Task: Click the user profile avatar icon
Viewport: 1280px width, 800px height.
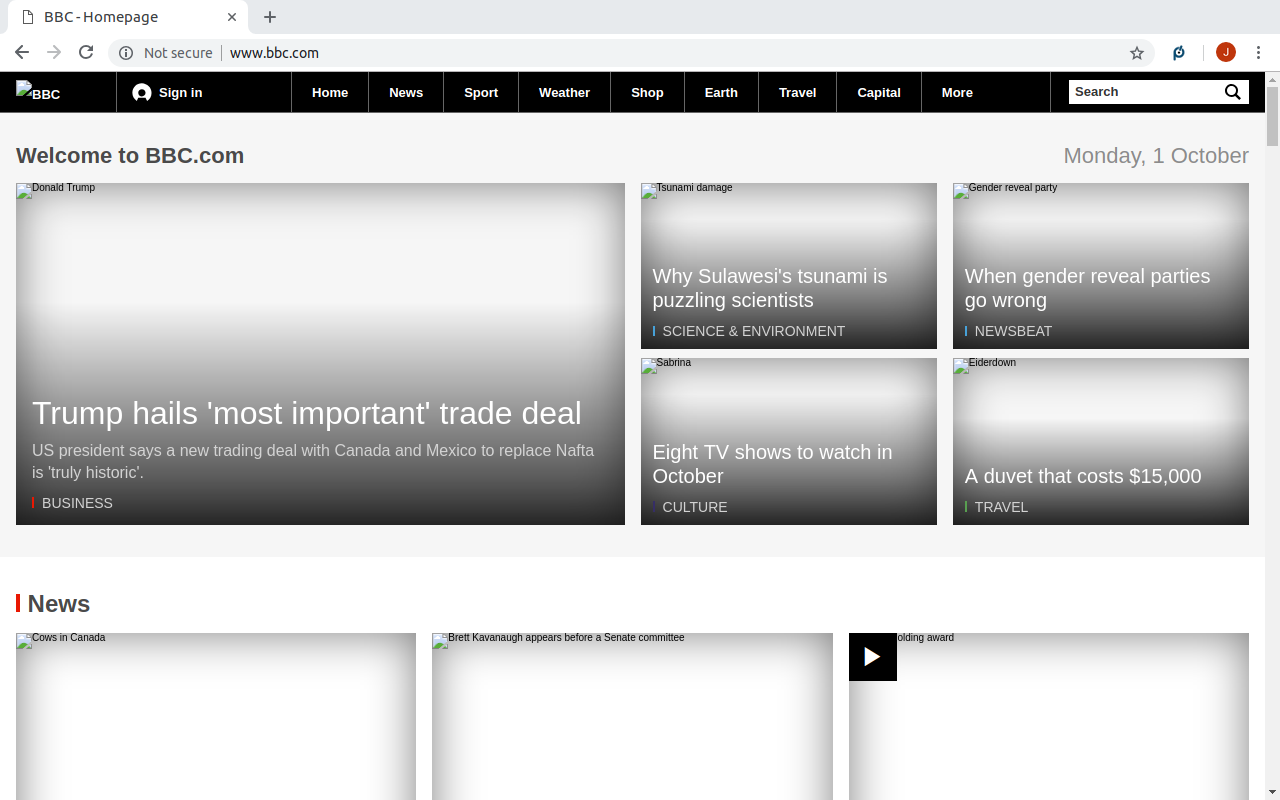Action: pos(1226,53)
